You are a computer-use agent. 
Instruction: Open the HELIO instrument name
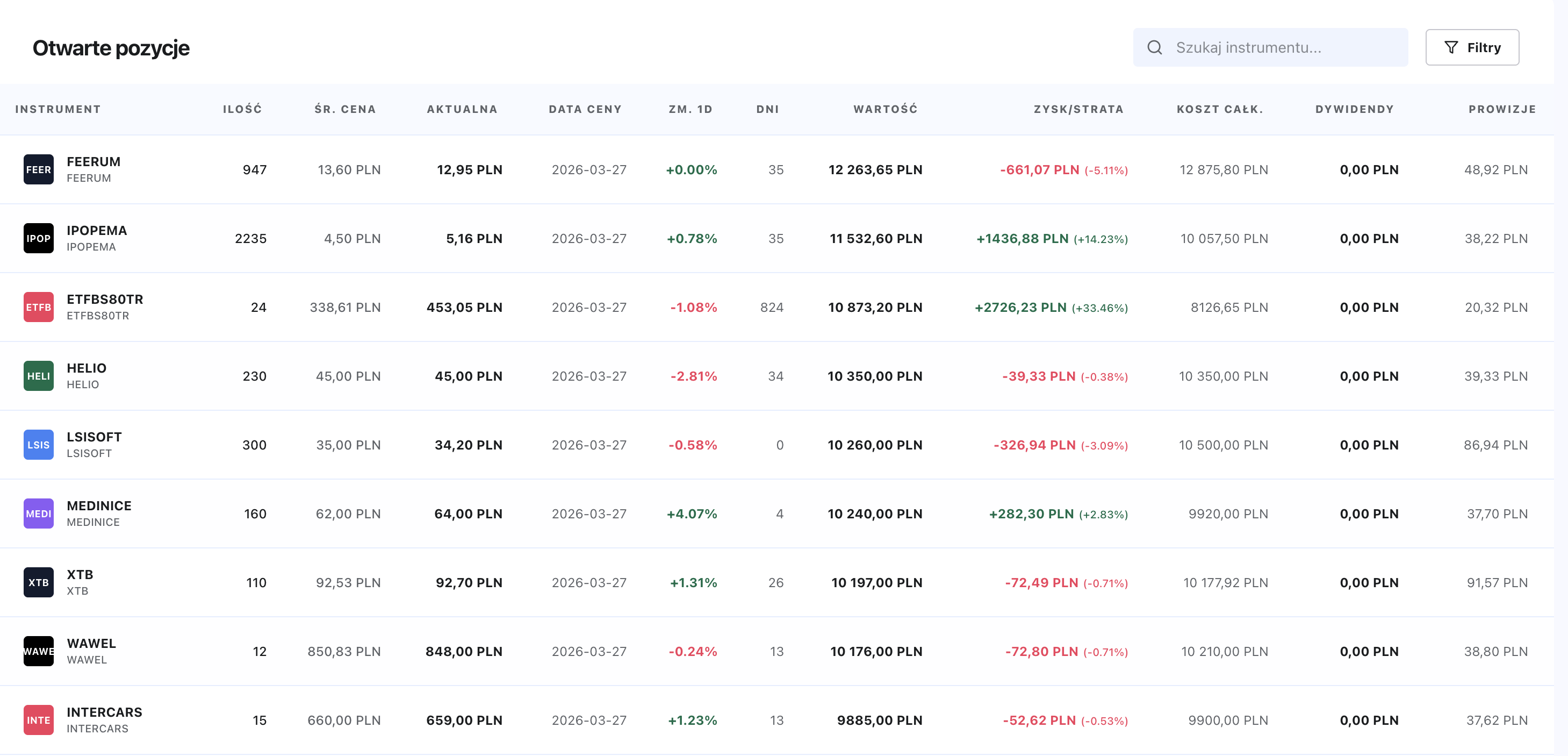(x=87, y=368)
